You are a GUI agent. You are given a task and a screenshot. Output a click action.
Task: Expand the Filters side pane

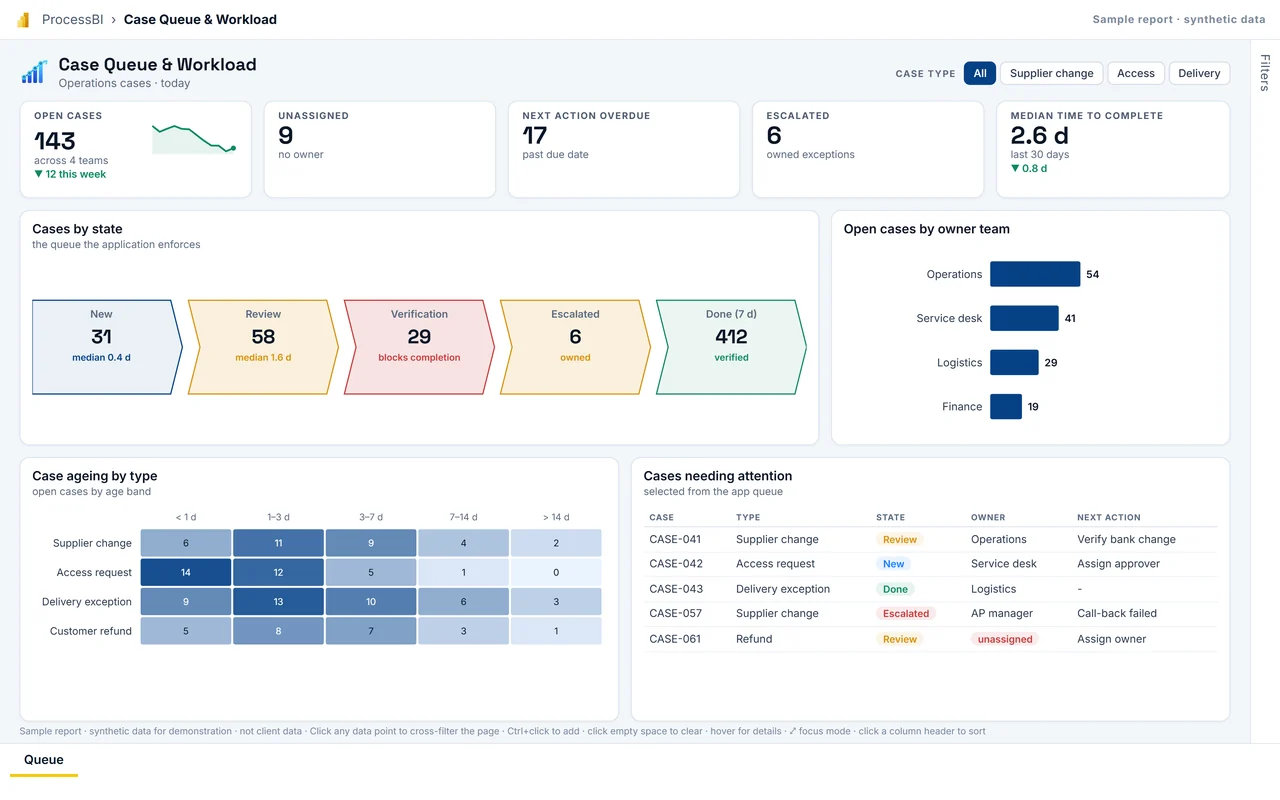(x=1265, y=73)
